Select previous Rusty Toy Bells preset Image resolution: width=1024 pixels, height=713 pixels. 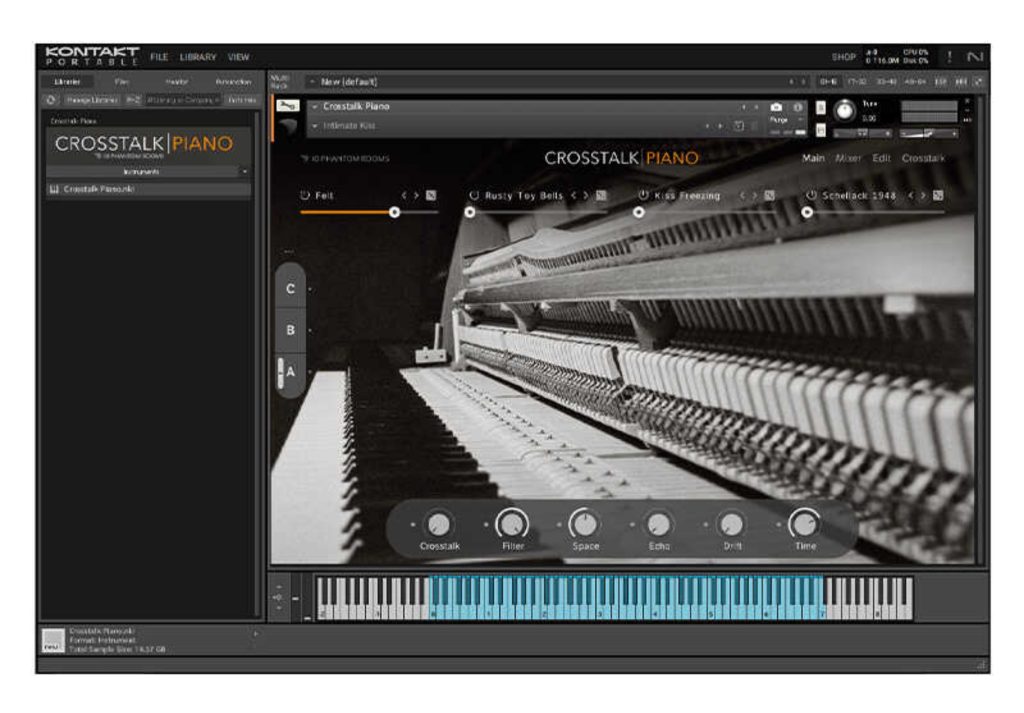click(x=574, y=195)
